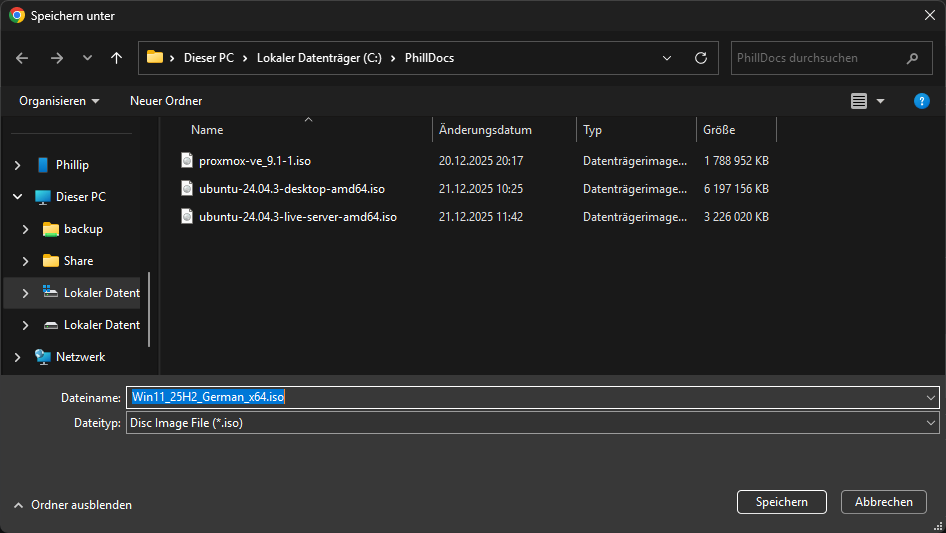Open address bar history dropdown

(667, 58)
